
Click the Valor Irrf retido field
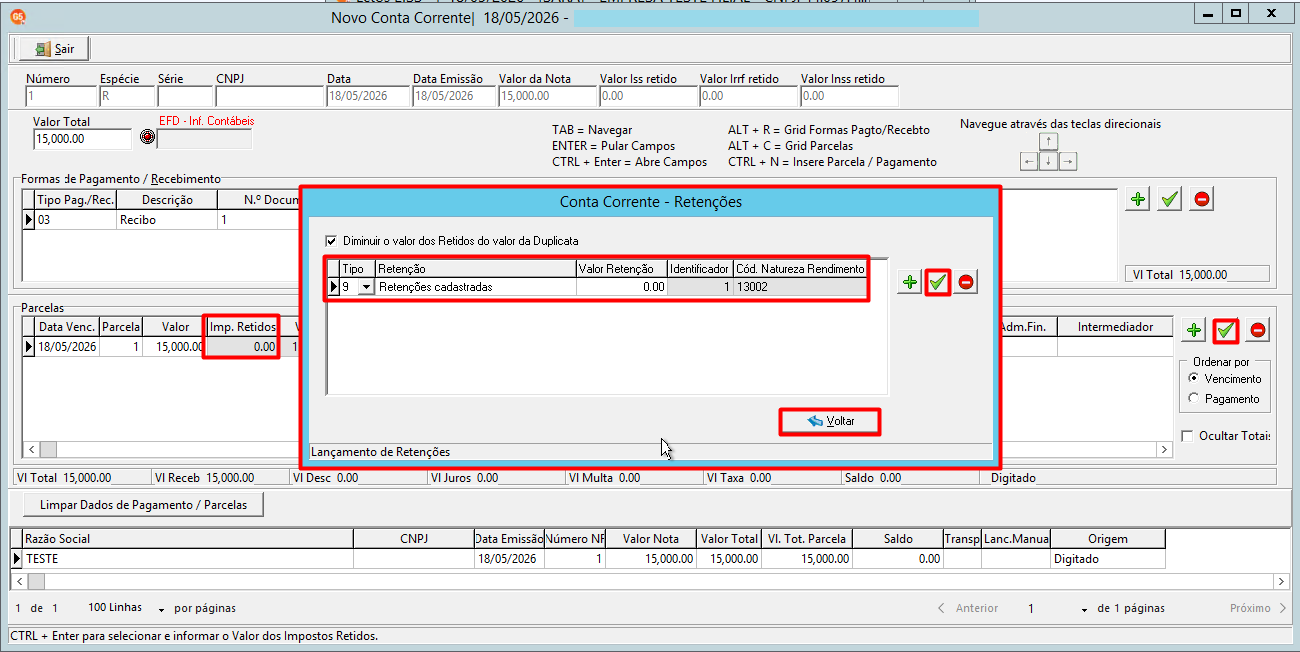748,96
